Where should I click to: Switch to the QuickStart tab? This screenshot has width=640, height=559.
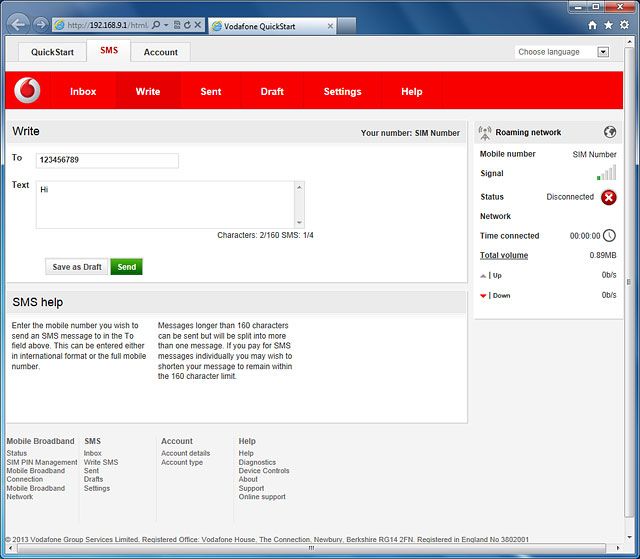(x=52, y=52)
